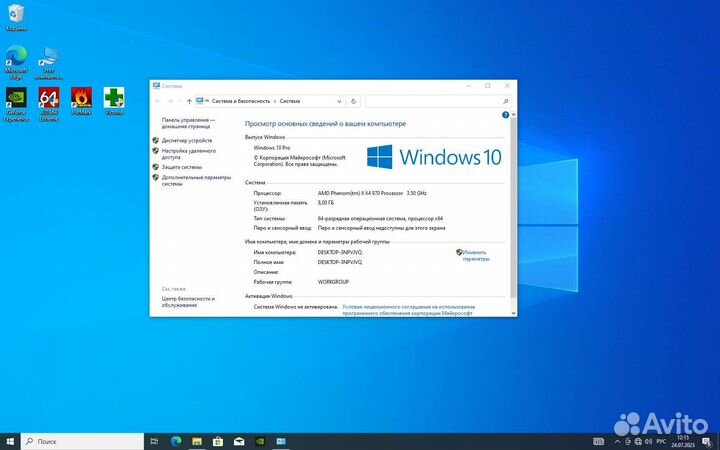Click the touch keyboard tray icon

point(598,441)
